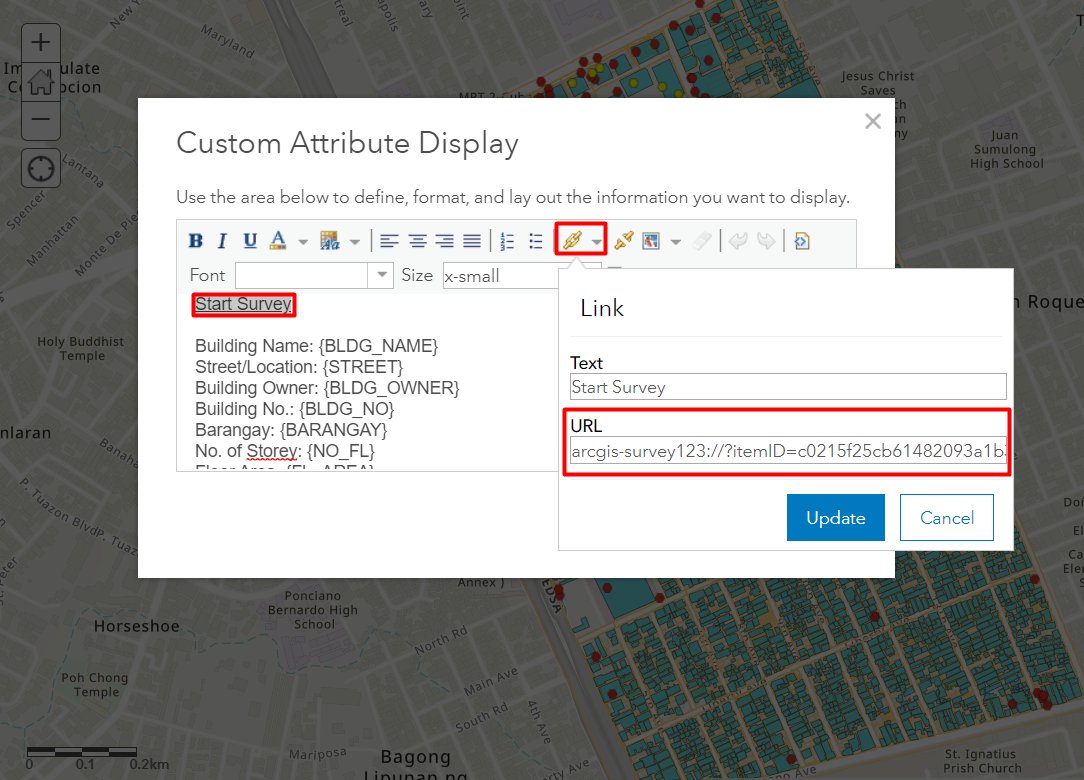Zoom in on the map

tap(41, 42)
